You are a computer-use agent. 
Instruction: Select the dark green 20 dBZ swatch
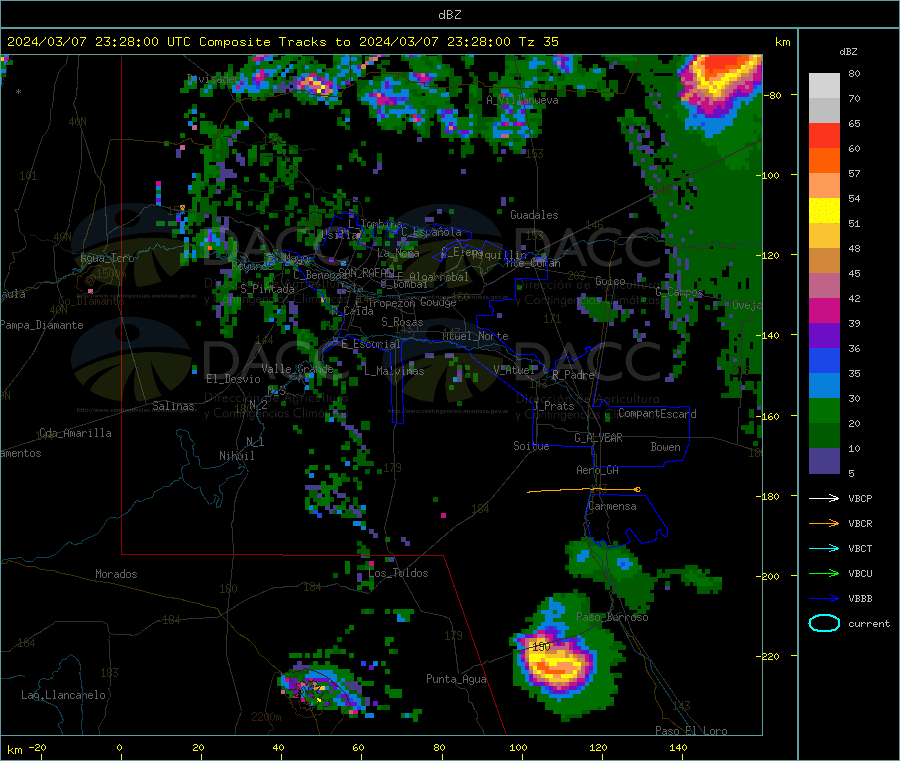824,435
